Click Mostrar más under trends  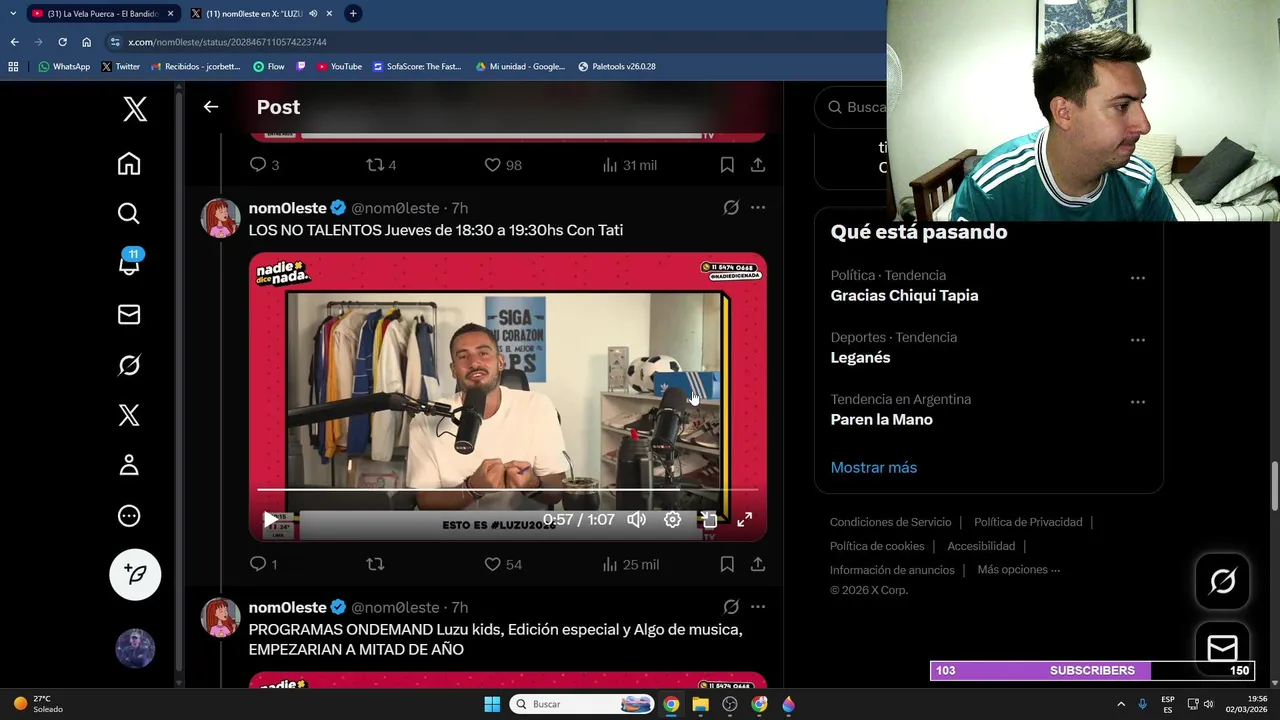(x=873, y=468)
